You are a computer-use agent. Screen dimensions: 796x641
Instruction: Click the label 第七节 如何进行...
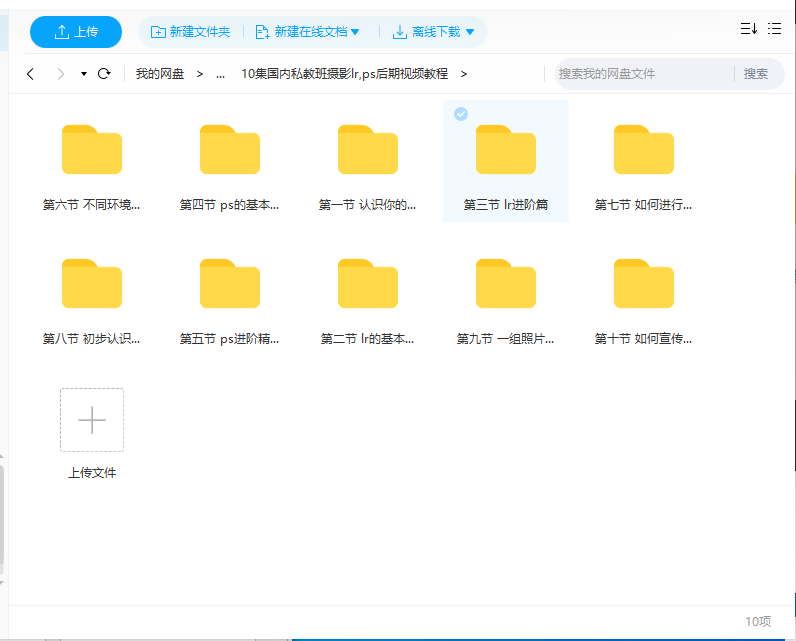coord(643,205)
